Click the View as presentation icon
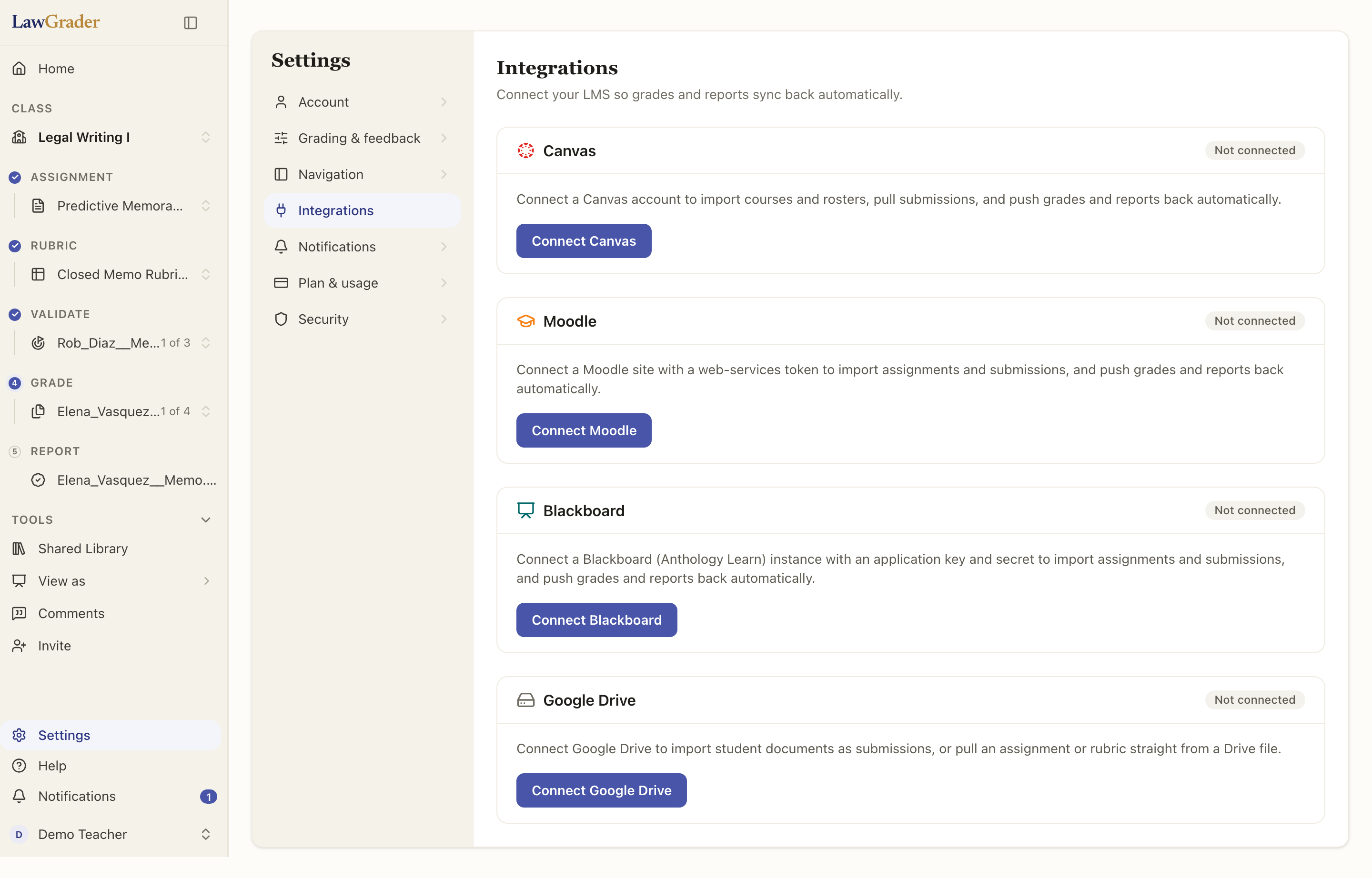Image resolution: width=1372 pixels, height=878 pixels. (20, 581)
